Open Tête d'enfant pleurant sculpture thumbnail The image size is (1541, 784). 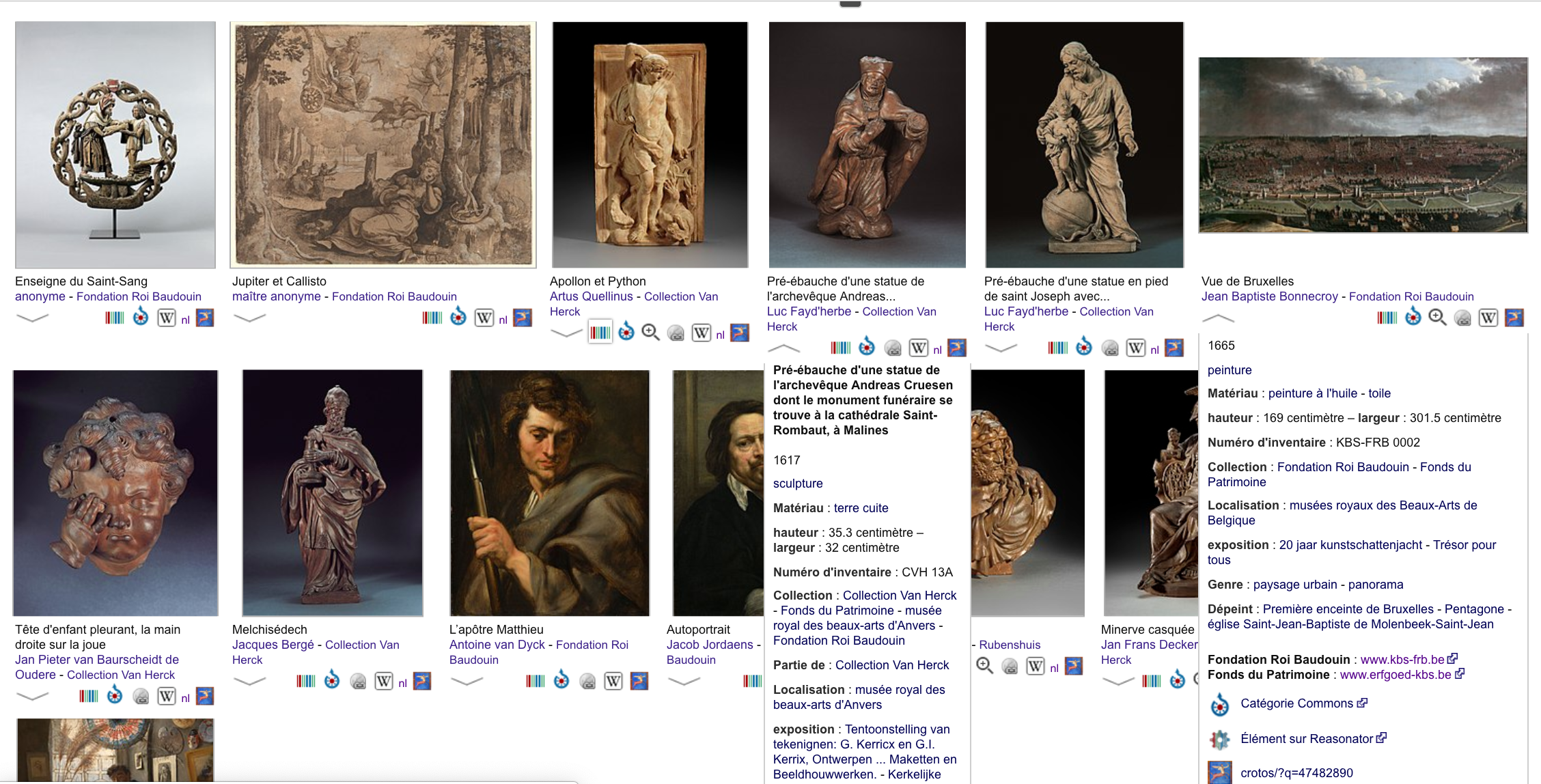115,493
